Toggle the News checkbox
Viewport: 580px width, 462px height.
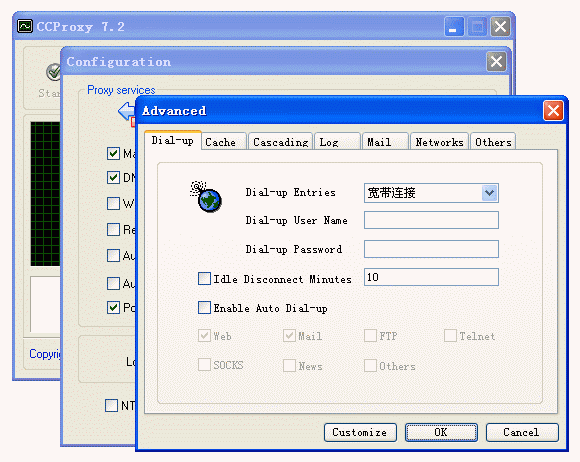tap(289, 365)
